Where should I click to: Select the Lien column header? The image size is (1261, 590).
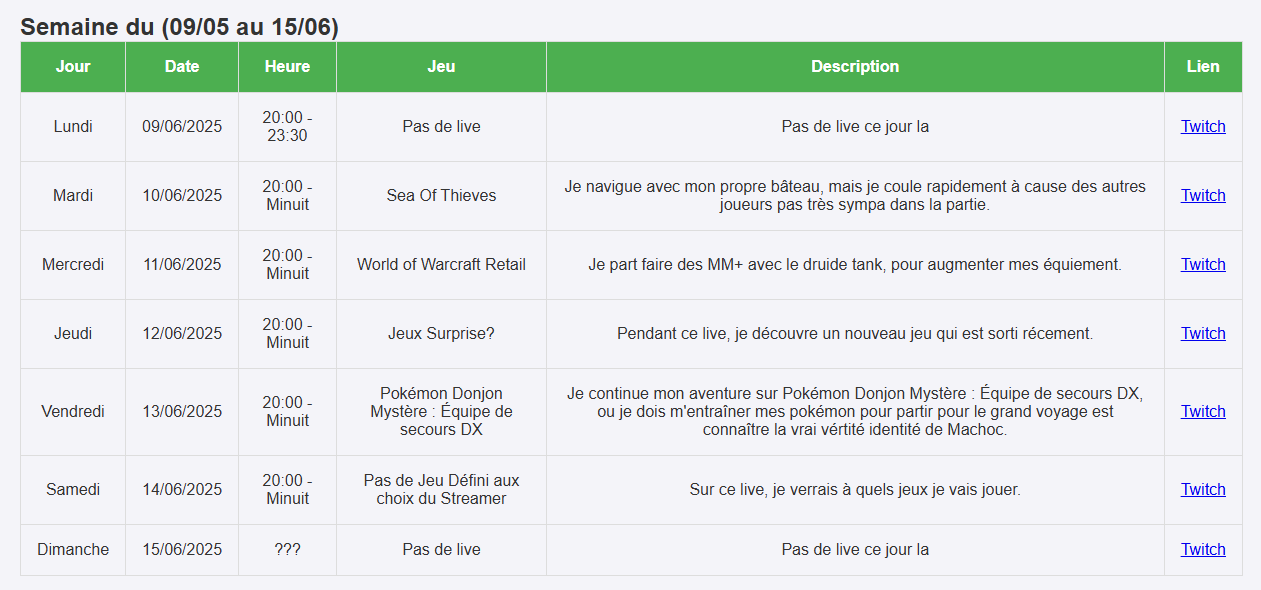tap(1202, 66)
